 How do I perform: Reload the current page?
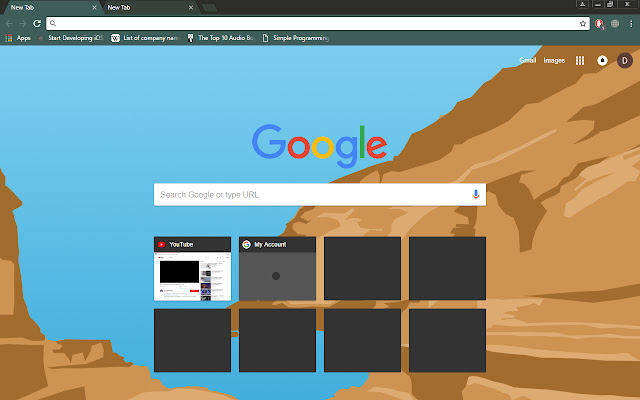[37, 24]
